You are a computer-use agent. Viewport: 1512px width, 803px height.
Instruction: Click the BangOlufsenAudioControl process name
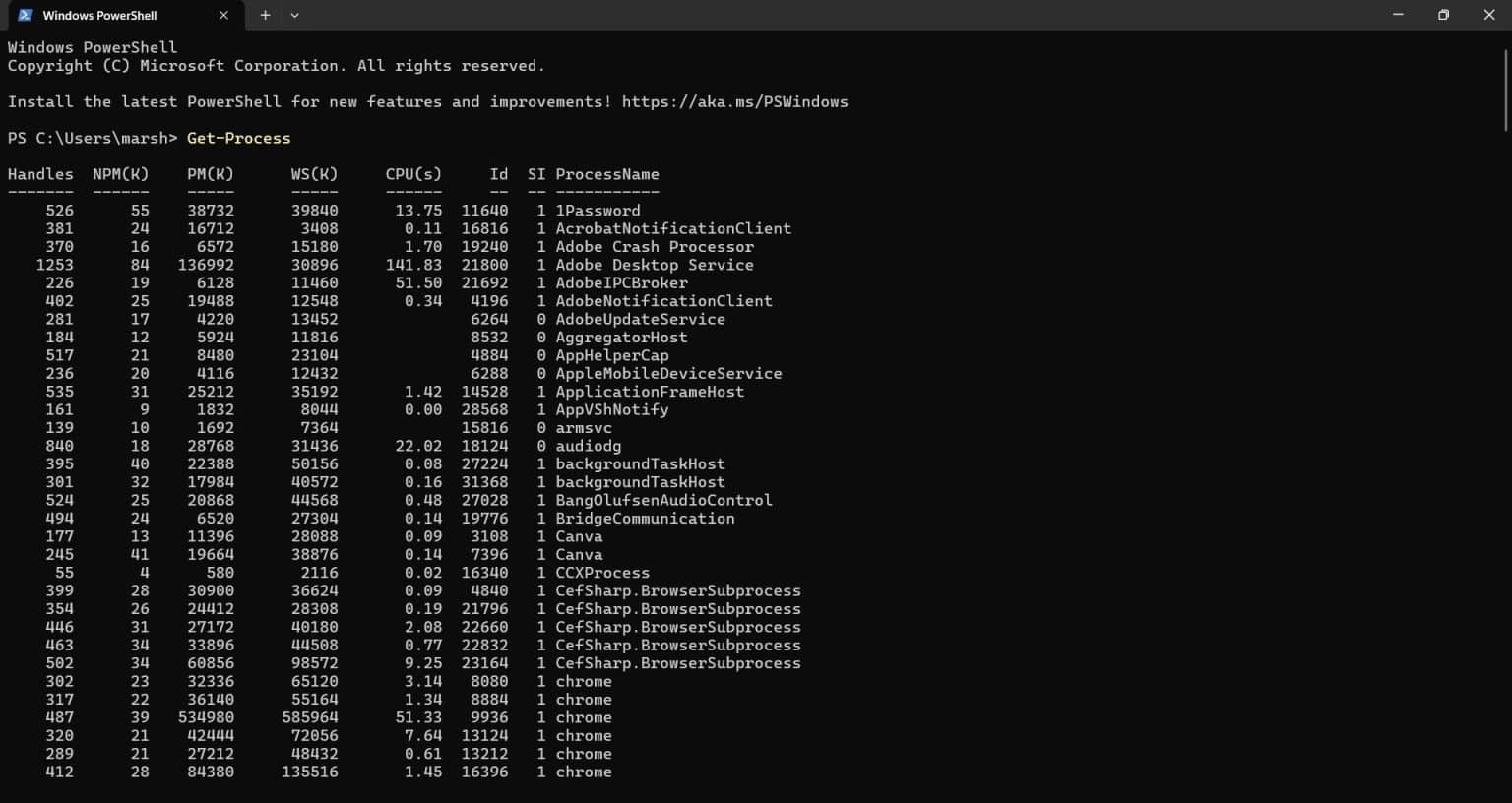pyautogui.click(x=663, y=500)
